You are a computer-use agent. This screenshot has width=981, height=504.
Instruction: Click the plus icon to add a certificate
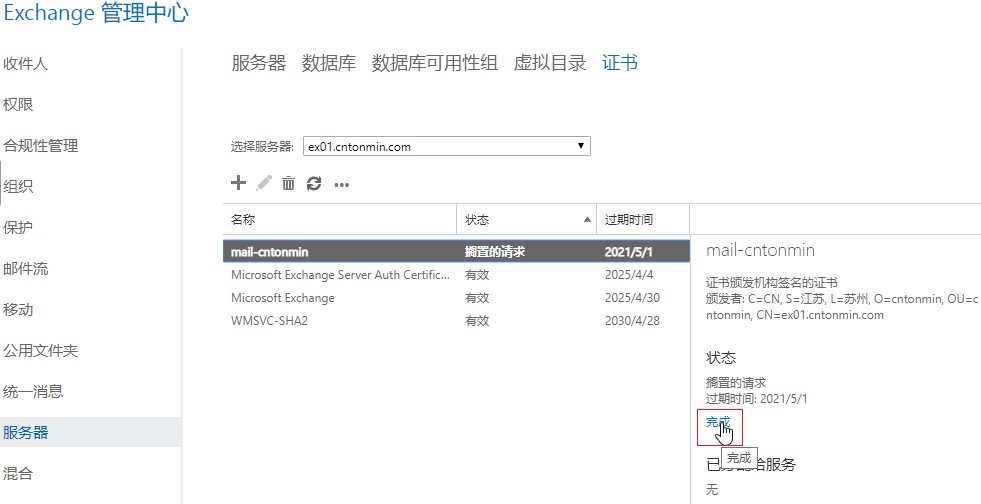tap(238, 183)
